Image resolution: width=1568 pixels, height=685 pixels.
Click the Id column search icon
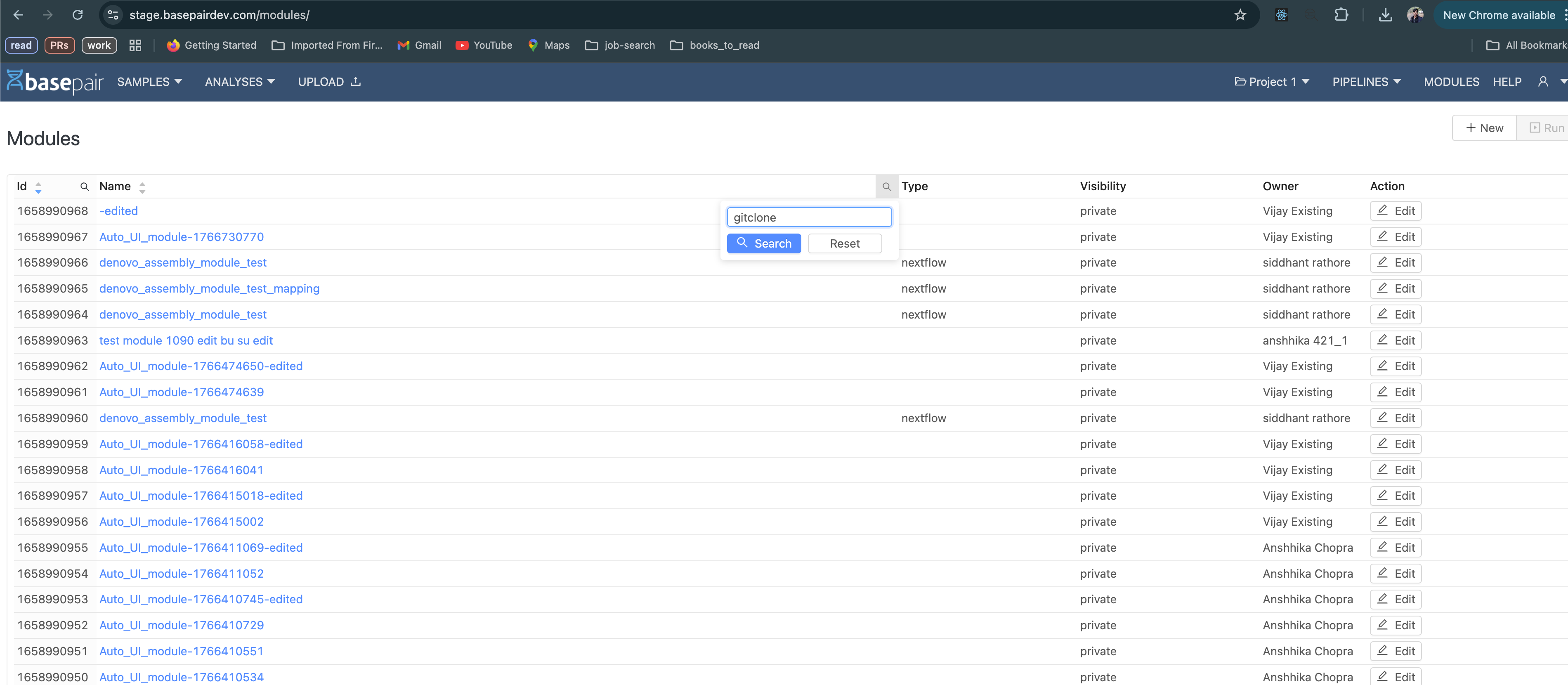point(85,187)
